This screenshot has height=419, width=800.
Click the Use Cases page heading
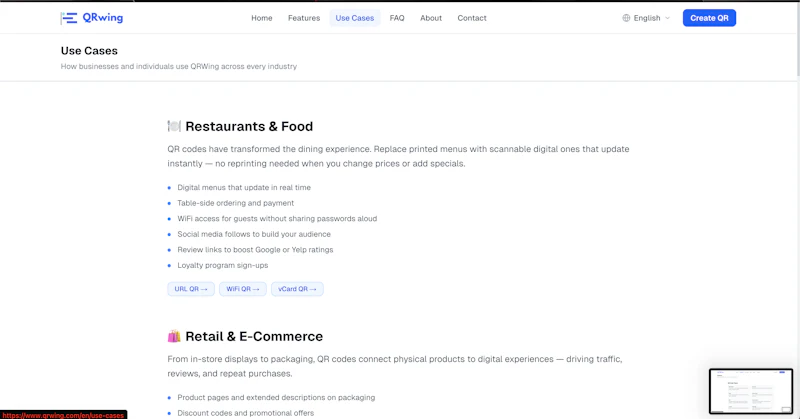click(89, 51)
